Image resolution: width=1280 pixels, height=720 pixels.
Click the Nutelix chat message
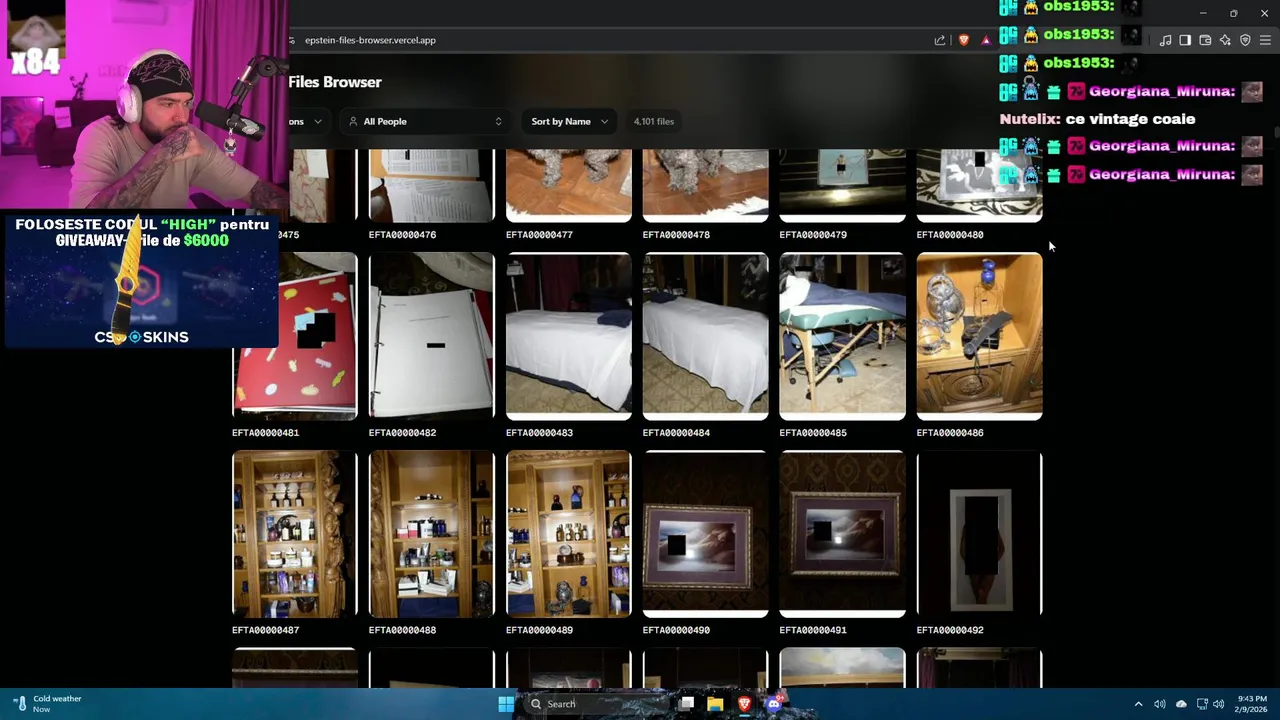tap(1097, 119)
